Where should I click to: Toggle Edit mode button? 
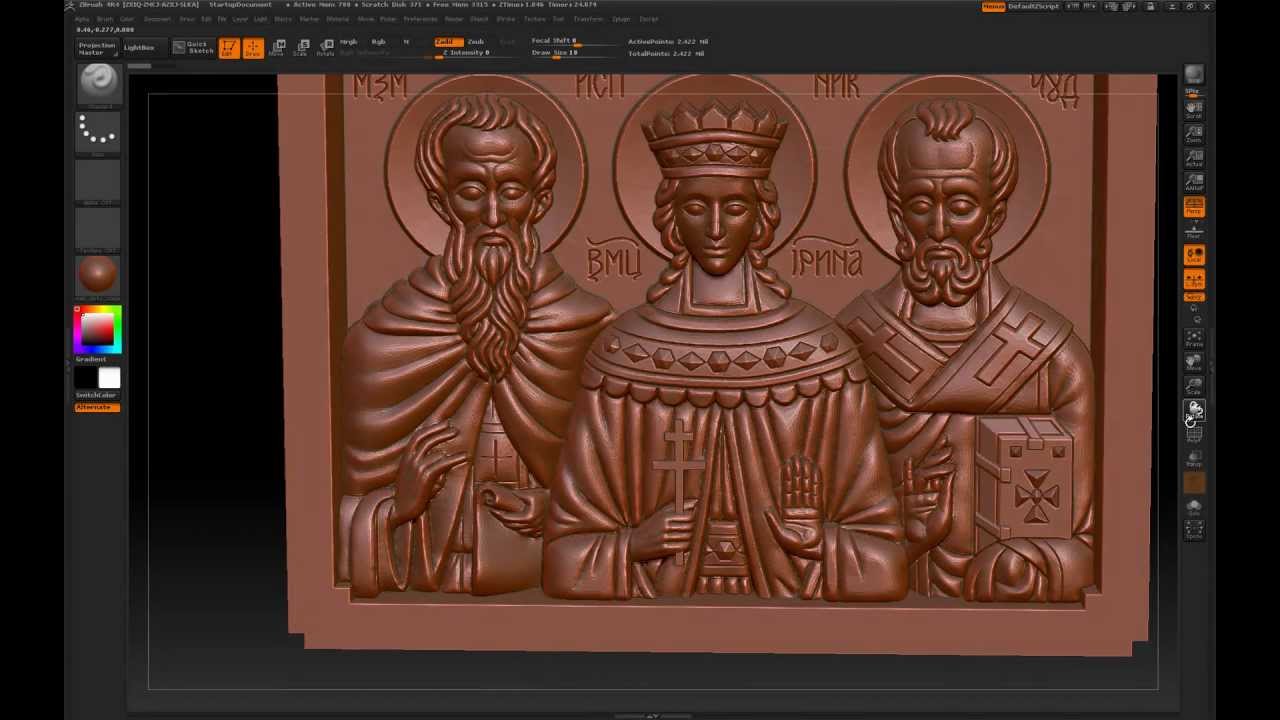click(x=229, y=48)
